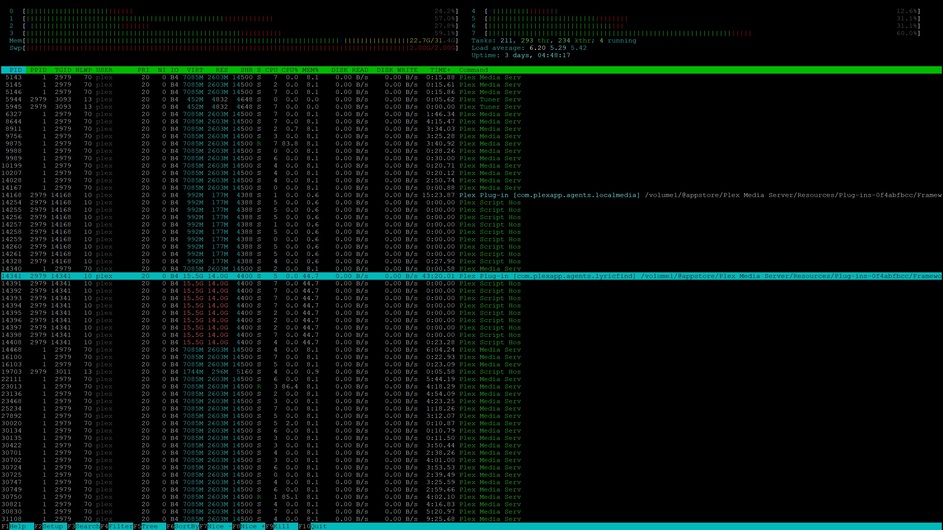Select Plex Tuner Serv row PID 5945

pyautogui.click(x=472, y=106)
